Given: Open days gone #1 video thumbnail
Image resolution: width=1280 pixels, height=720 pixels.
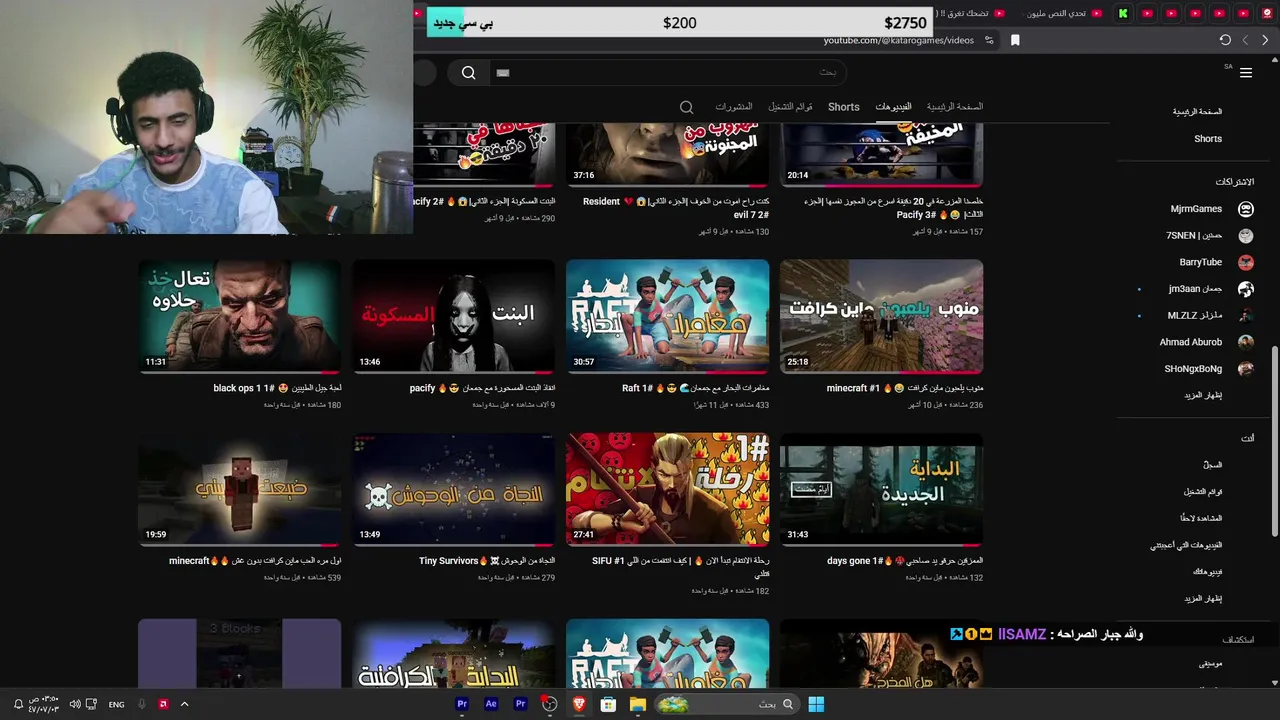Looking at the screenshot, I should pyautogui.click(x=881, y=489).
